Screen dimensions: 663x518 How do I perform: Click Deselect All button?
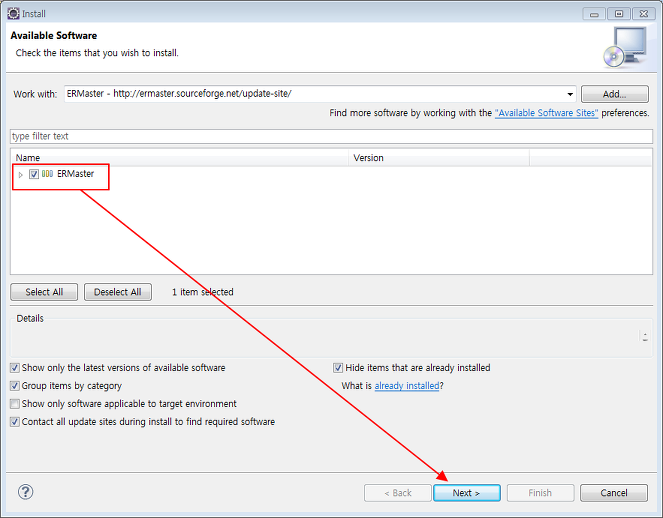118,292
